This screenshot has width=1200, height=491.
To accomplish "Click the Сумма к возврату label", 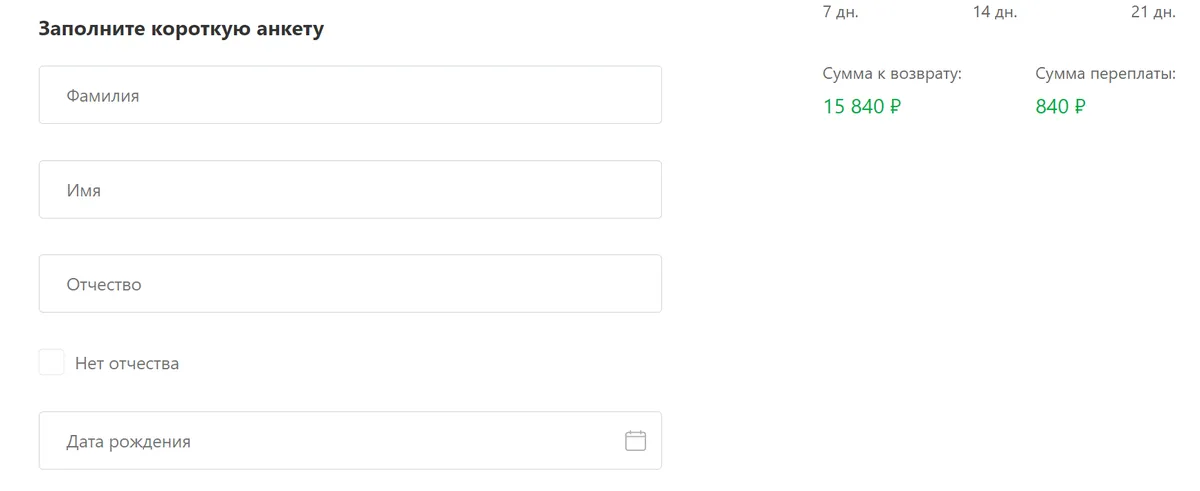I will (x=892, y=74).
